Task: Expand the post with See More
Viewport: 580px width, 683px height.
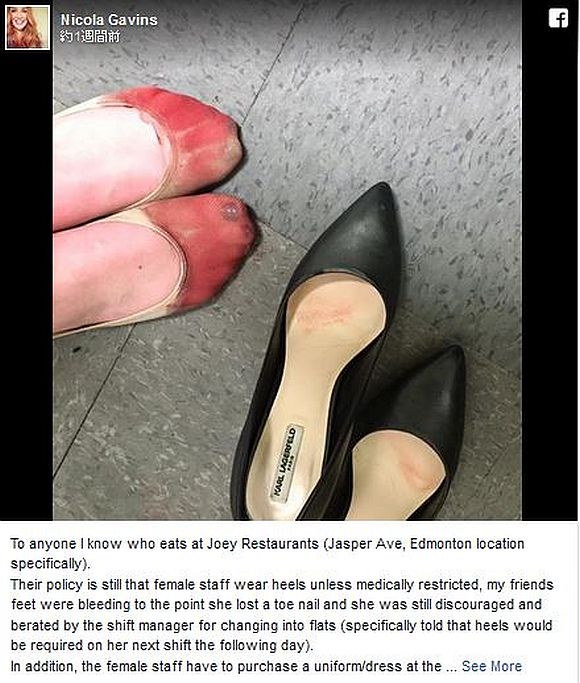Action: tap(492, 666)
